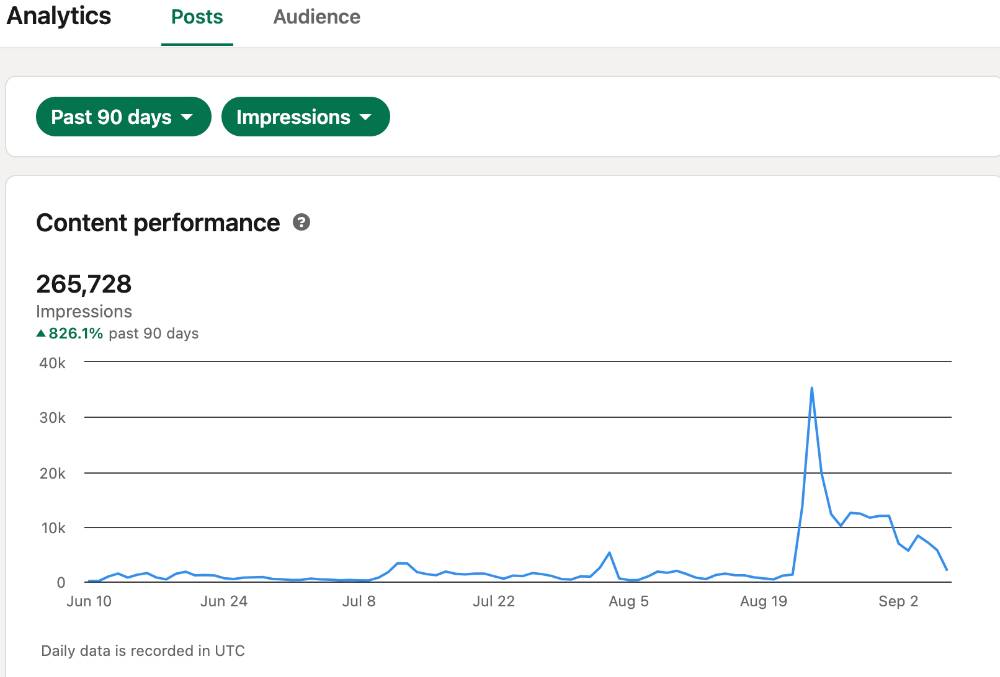Image resolution: width=1000 pixels, height=677 pixels.
Task: Click the caret arrow inside Impressions pill
Action: coord(365,118)
